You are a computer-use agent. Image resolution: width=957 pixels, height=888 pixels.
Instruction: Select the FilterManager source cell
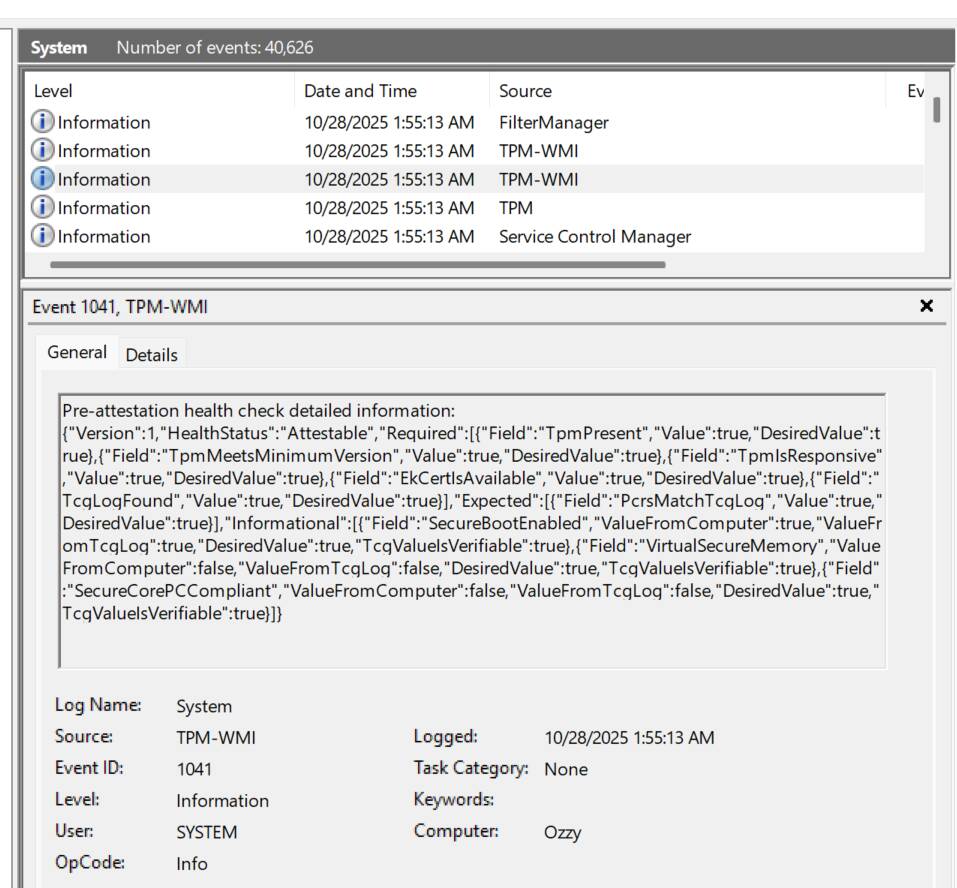point(553,123)
